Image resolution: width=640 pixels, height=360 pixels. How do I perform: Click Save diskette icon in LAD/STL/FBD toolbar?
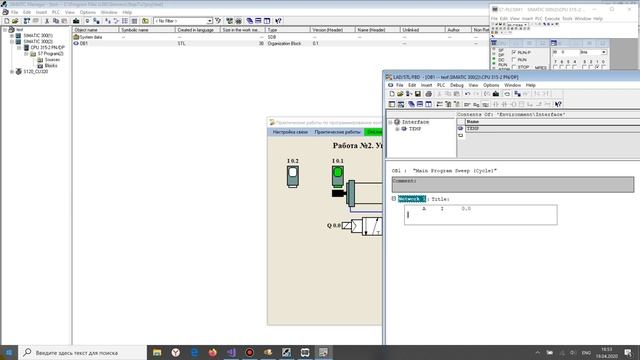(418, 94)
